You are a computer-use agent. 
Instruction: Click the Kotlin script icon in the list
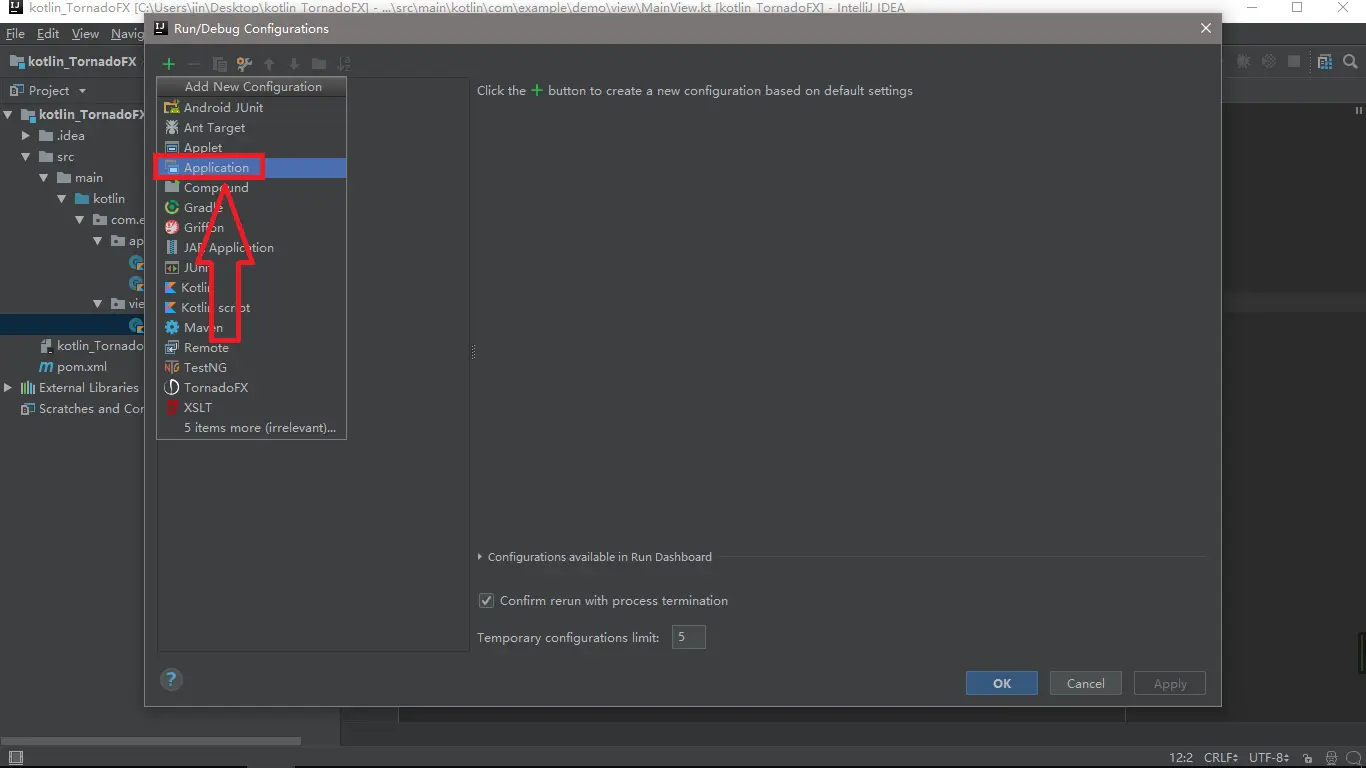pos(171,307)
